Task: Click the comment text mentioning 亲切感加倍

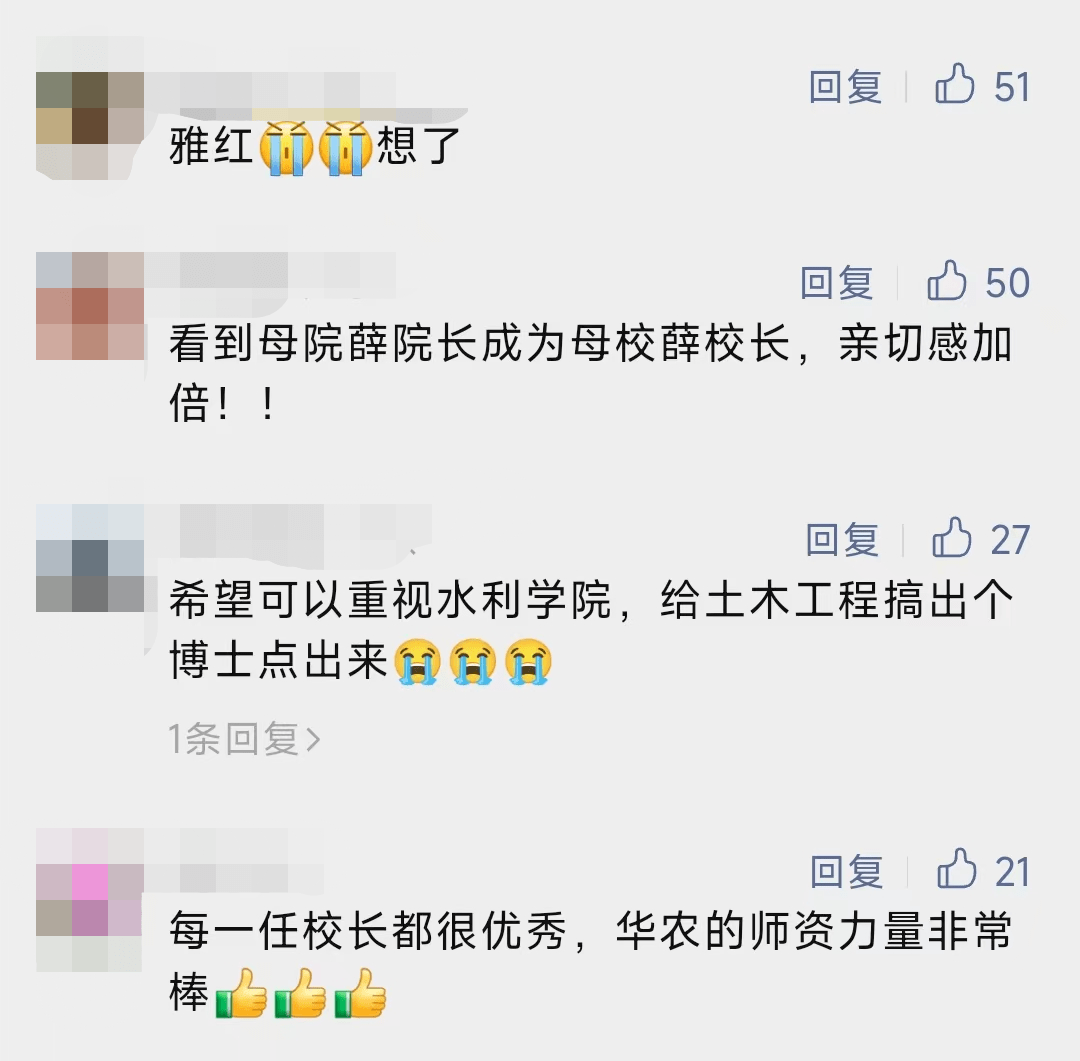Action: pos(591,373)
